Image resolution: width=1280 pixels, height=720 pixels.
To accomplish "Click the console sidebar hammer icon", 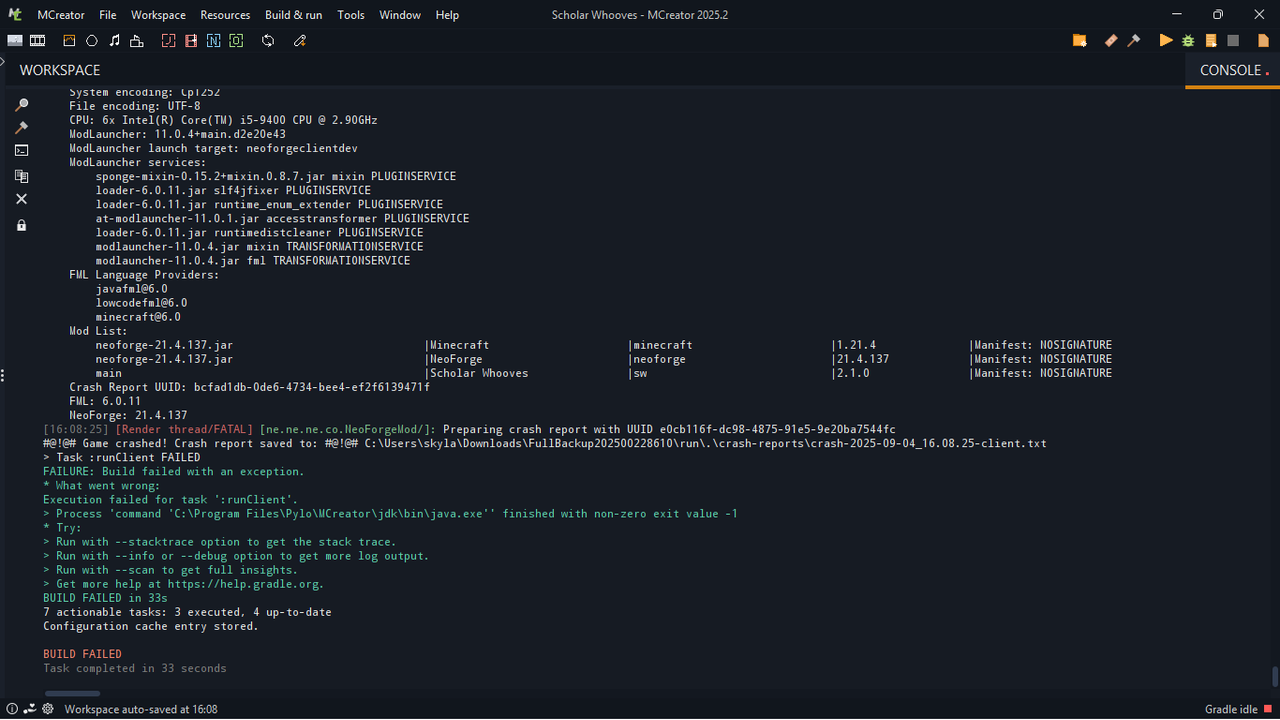I will pos(21,128).
